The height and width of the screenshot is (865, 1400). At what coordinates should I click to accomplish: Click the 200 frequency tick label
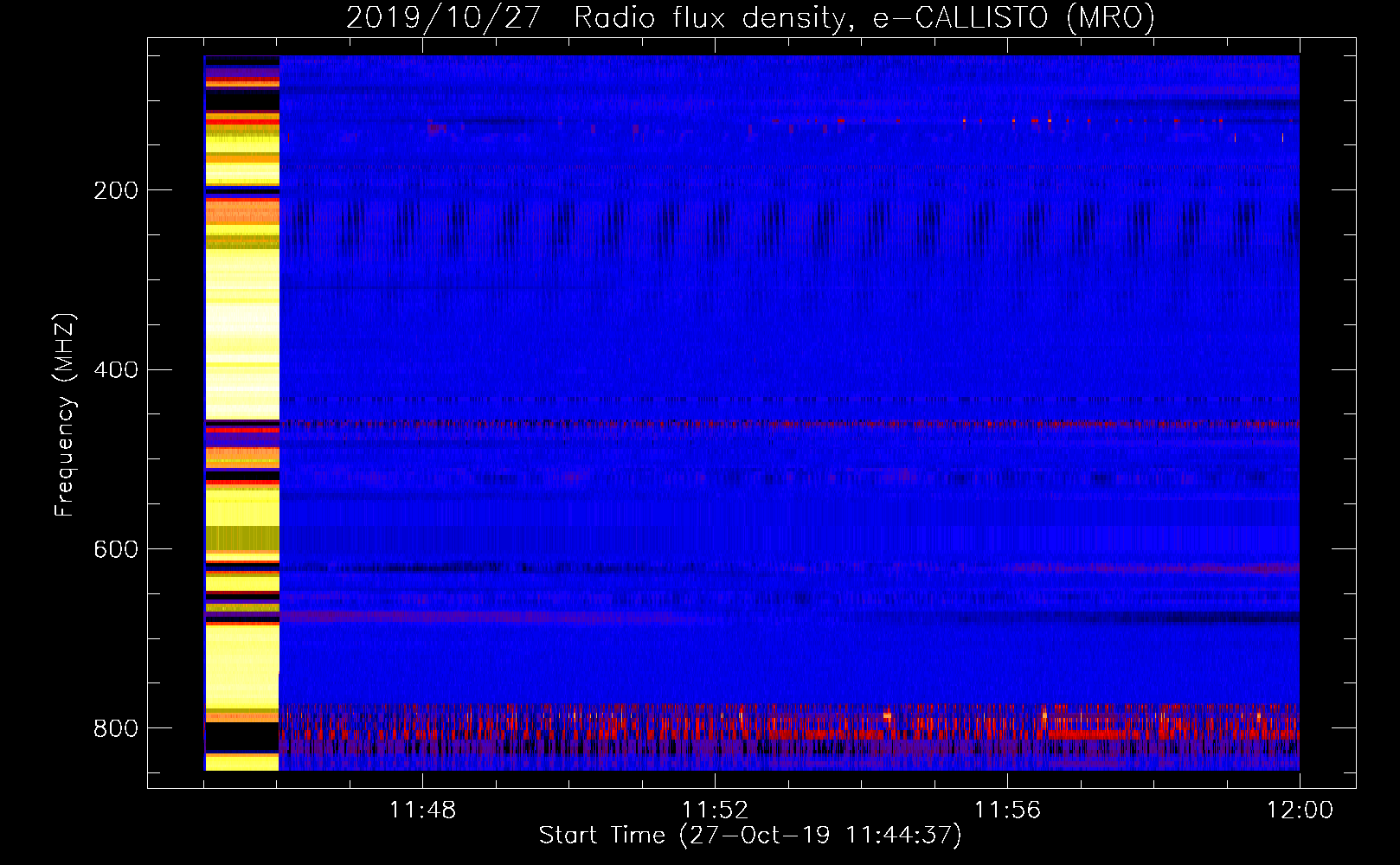116,190
